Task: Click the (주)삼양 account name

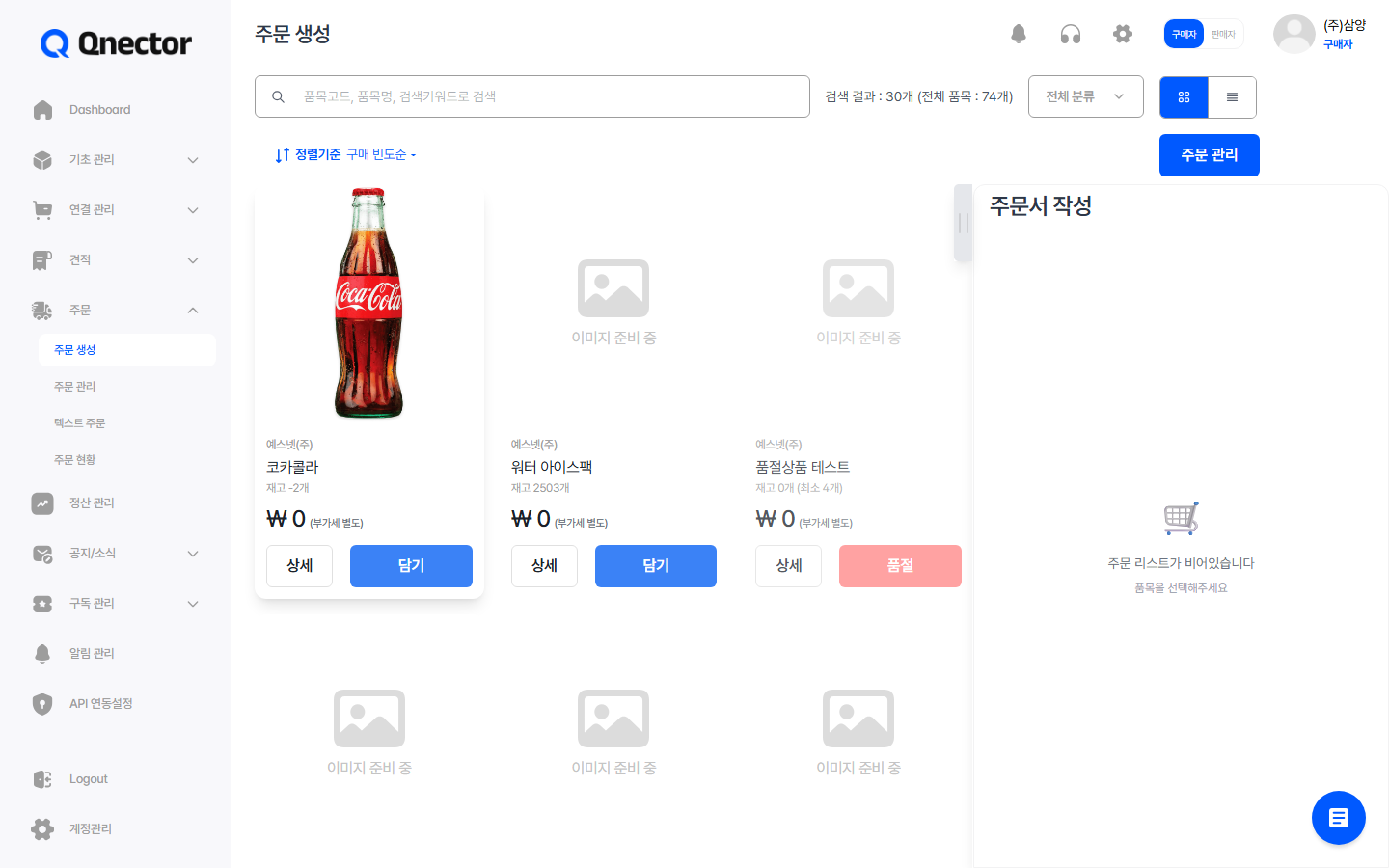Action: click(1345, 26)
